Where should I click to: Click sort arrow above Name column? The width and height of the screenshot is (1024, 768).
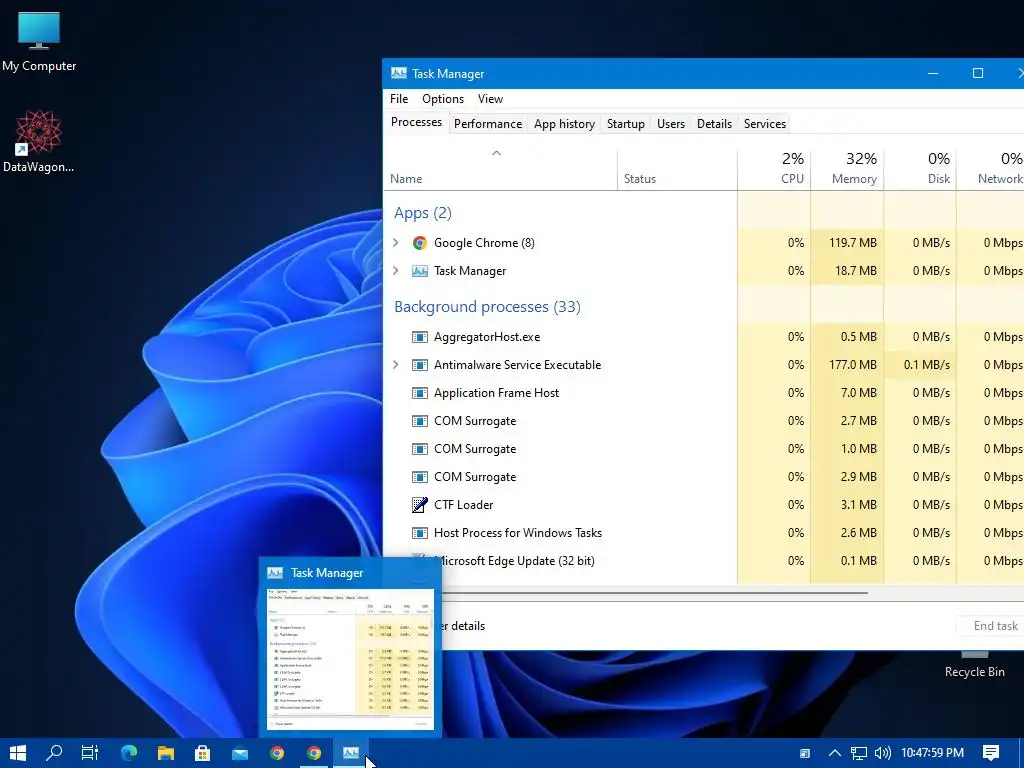[496, 153]
